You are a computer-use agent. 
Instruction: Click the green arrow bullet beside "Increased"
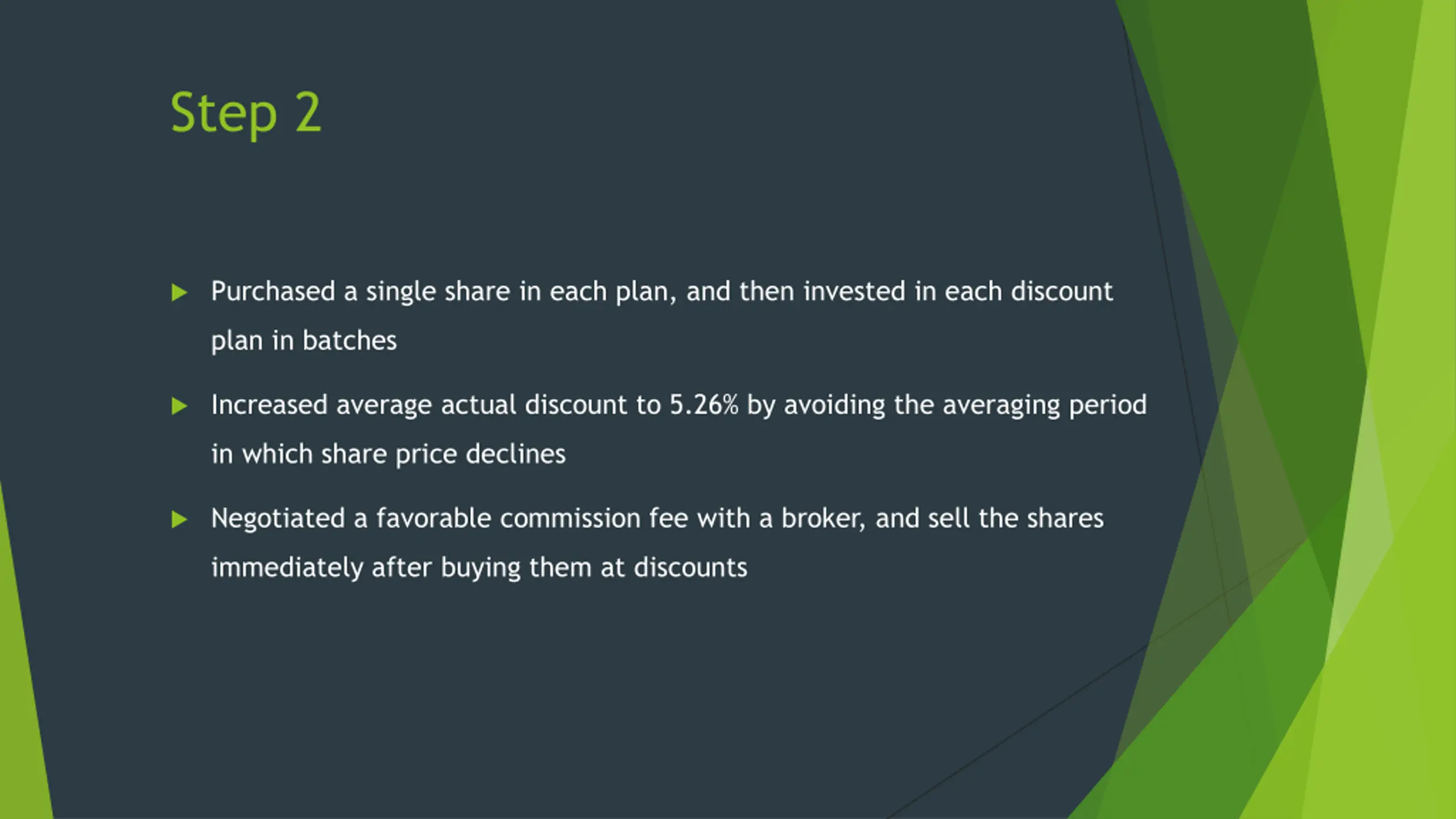tap(179, 406)
